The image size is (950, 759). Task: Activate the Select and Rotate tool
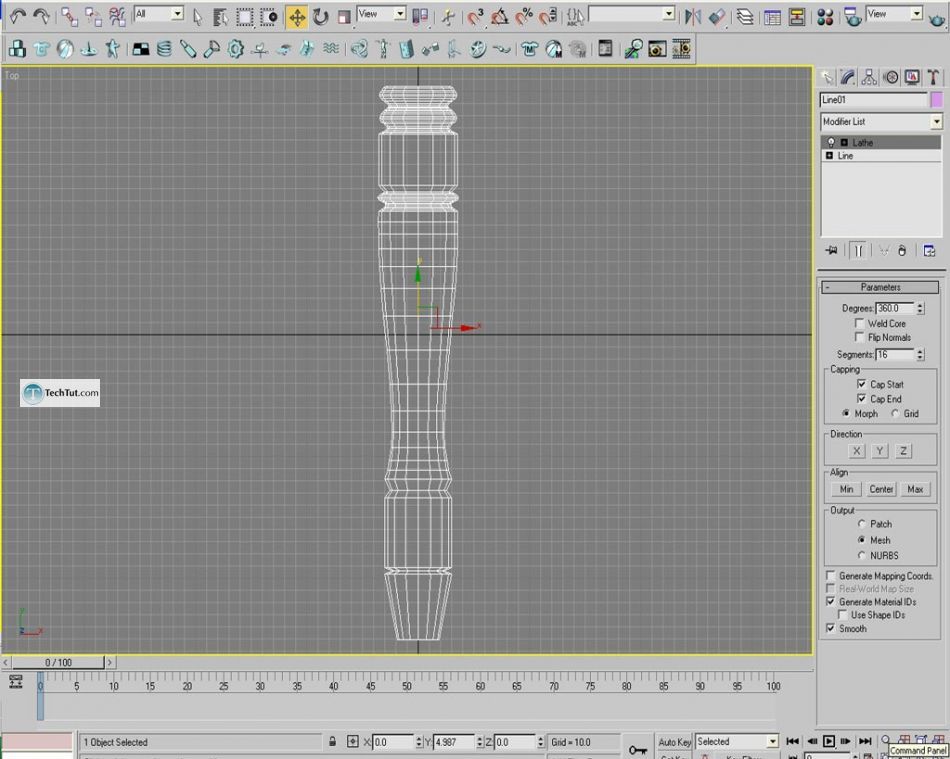coord(321,17)
